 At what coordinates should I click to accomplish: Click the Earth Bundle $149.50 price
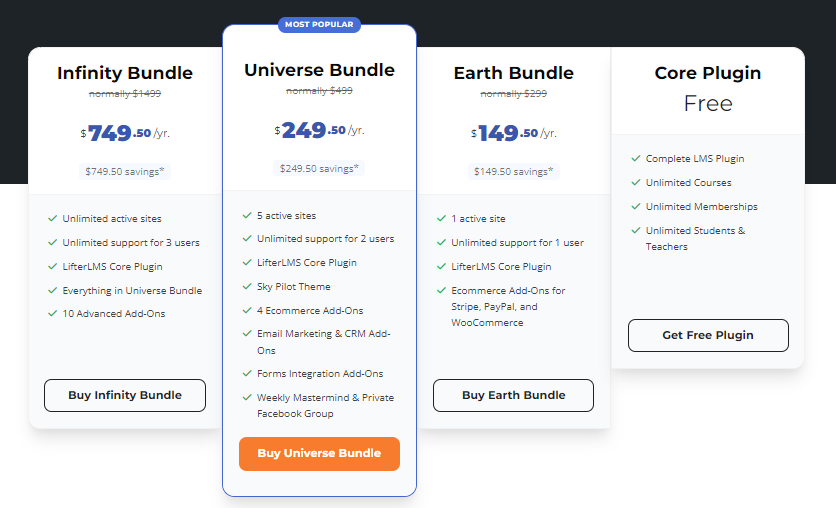click(x=513, y=132)
